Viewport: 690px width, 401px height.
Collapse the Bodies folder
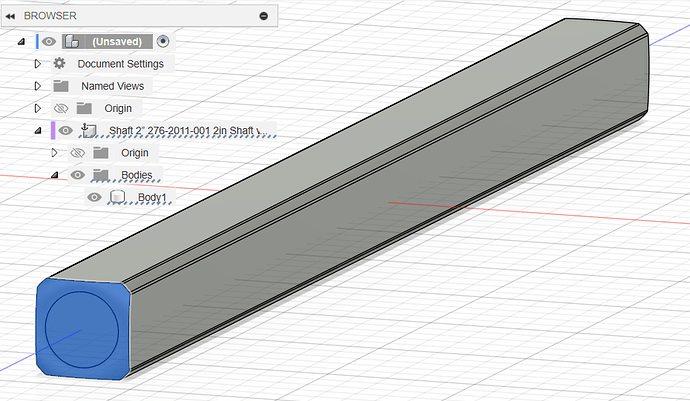pyautogui.click(x=55, y=175)
